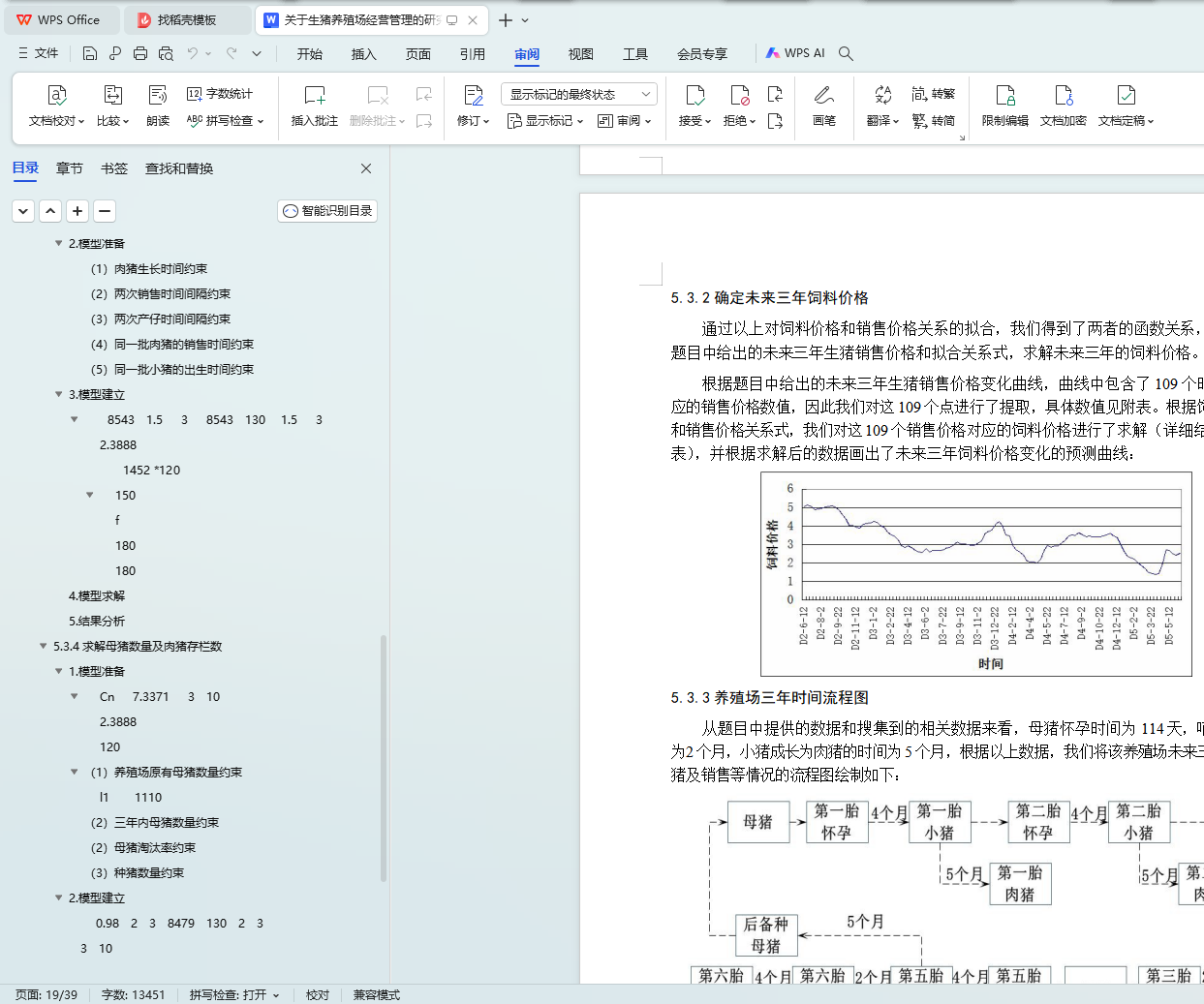The image size is (1204, 1004).
Task: Activate the 画笔 pen tool
Action: 824,106
